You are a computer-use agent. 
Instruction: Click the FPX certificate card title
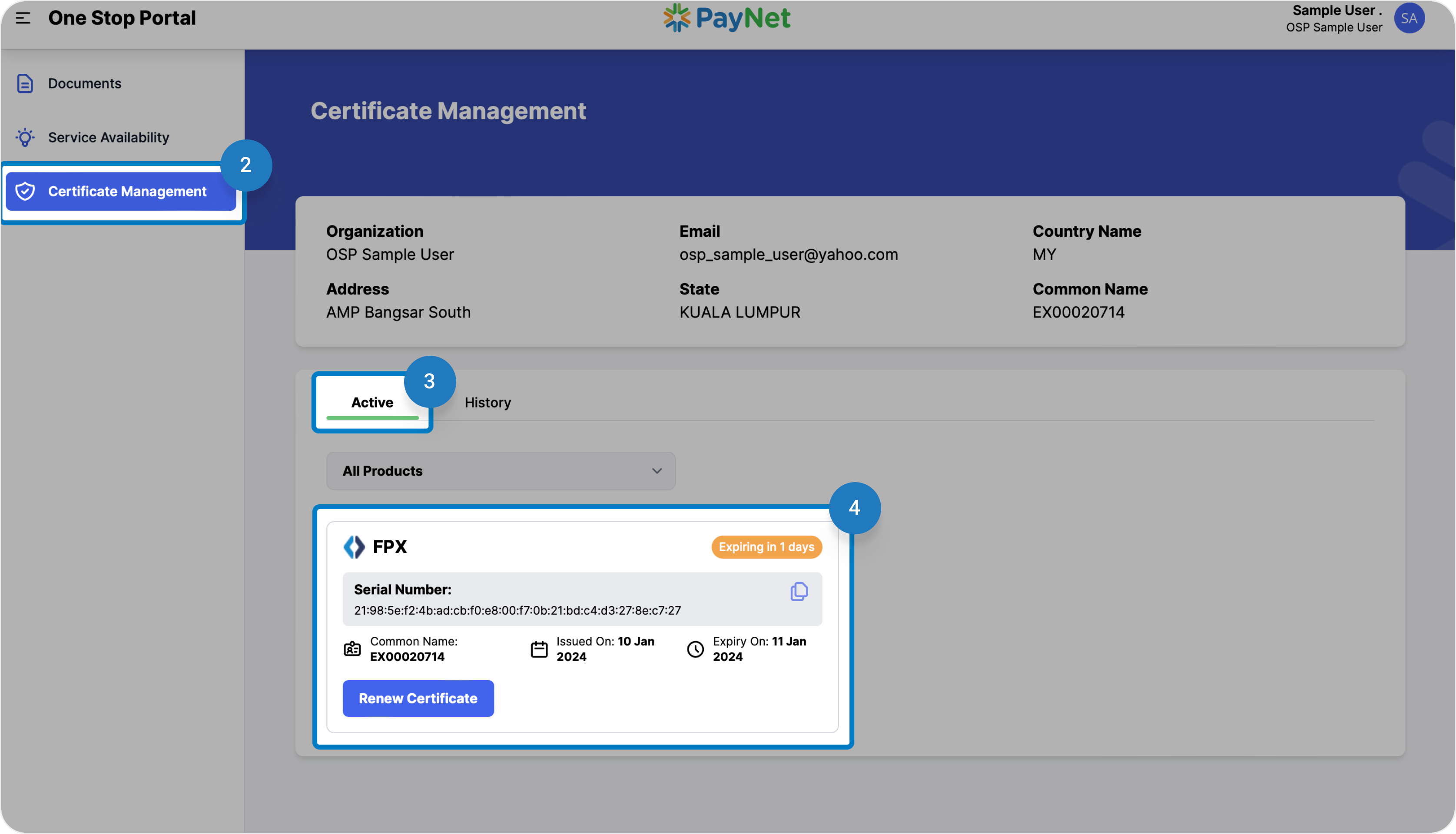[389, 547]
